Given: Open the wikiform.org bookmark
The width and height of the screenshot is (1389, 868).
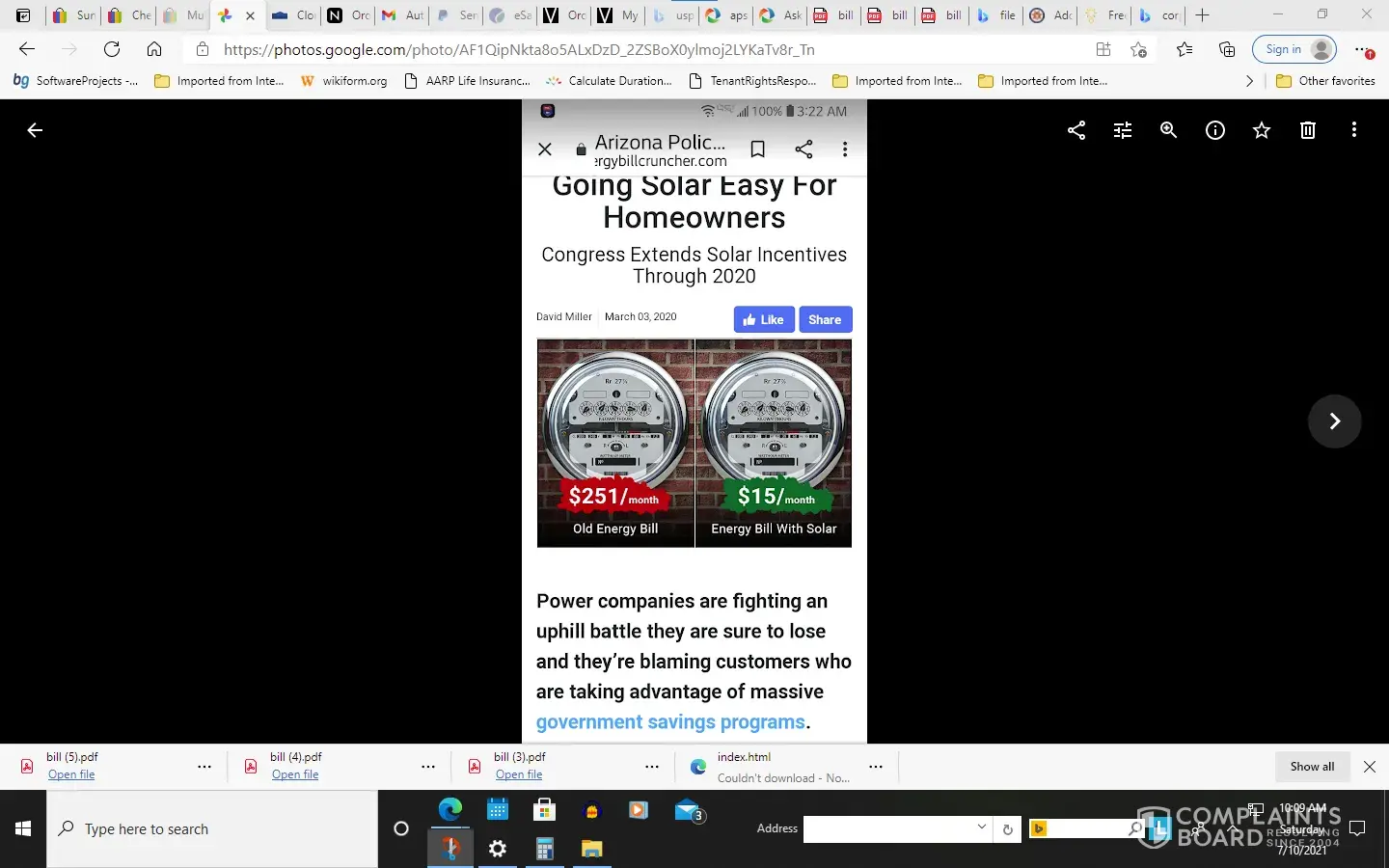Looking at the screenshot, I should tap(344, 81).
